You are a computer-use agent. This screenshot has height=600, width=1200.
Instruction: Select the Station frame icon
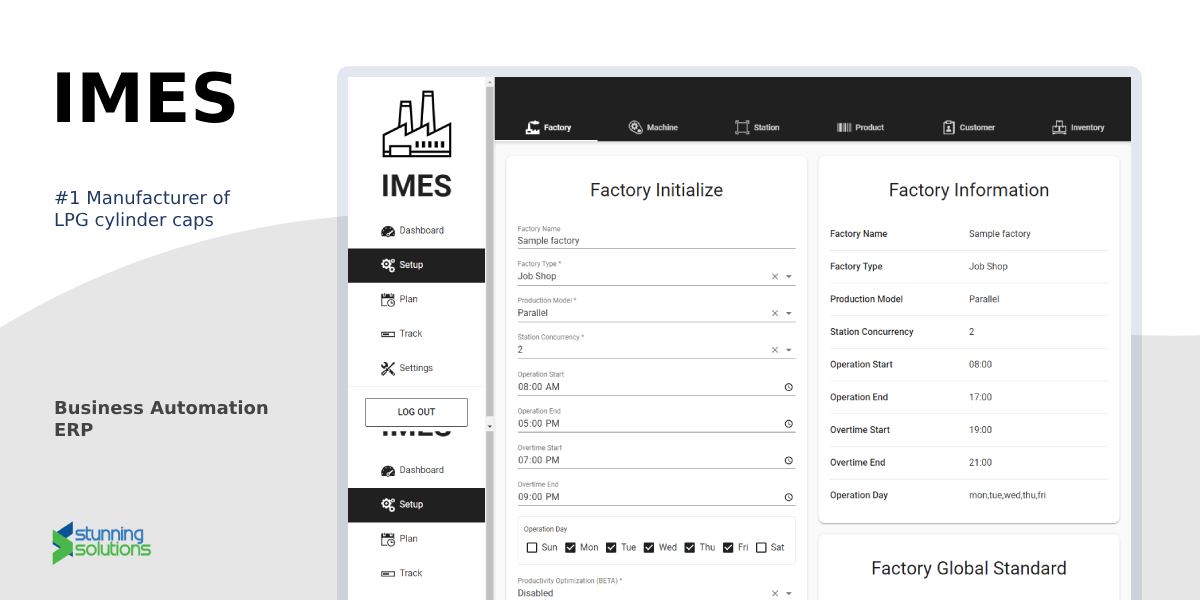tap(742, 127)
